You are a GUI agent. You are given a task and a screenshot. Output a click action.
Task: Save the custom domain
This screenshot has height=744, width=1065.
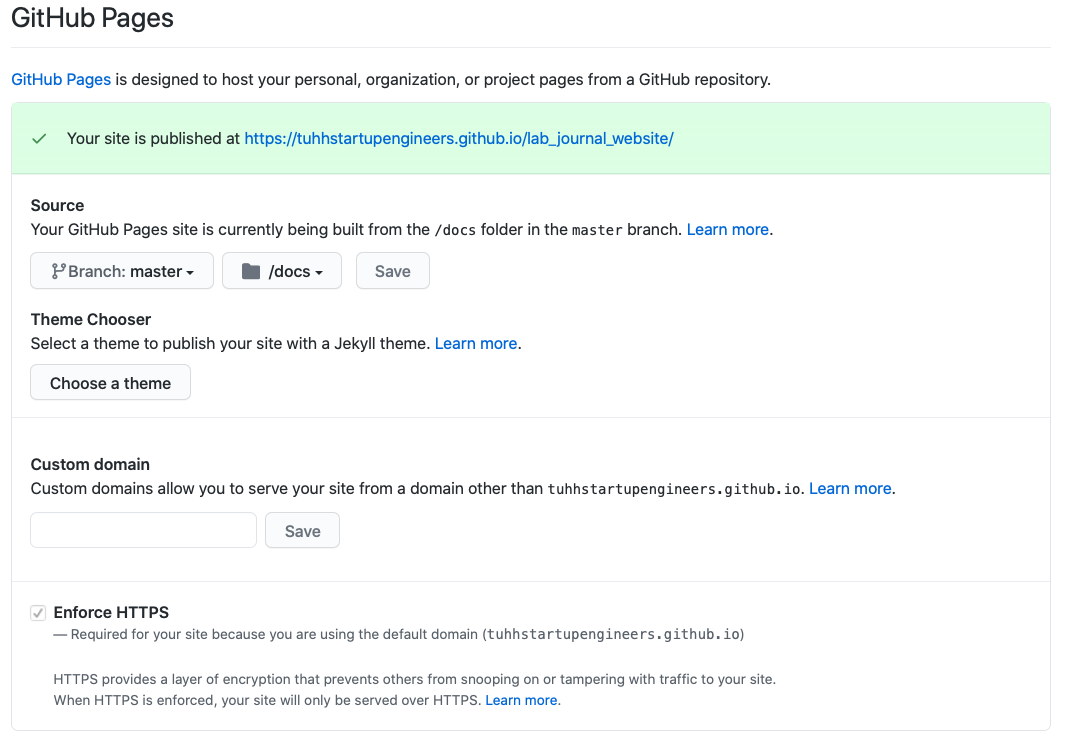302,531
